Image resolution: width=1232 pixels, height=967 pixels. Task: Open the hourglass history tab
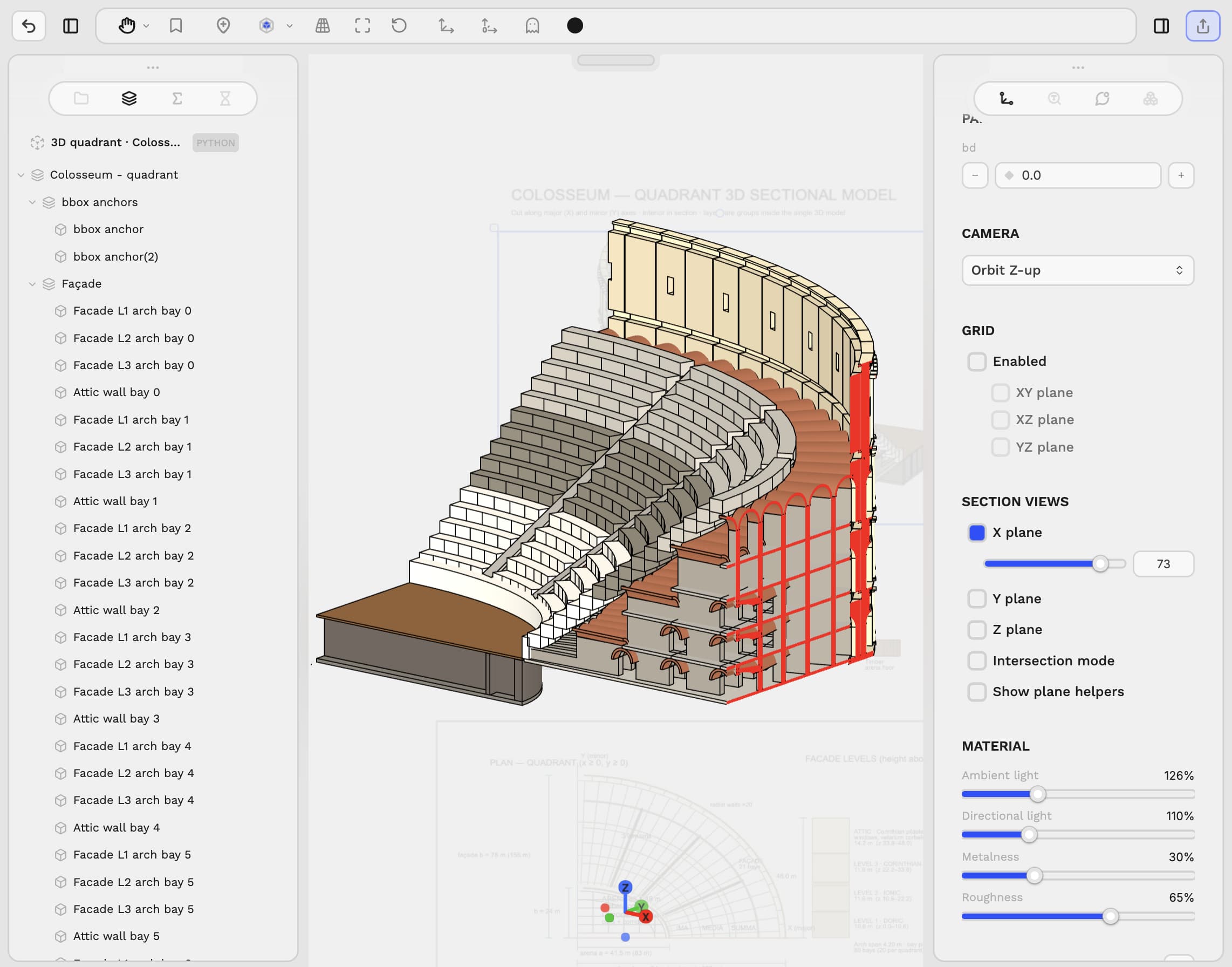(225, 99)
